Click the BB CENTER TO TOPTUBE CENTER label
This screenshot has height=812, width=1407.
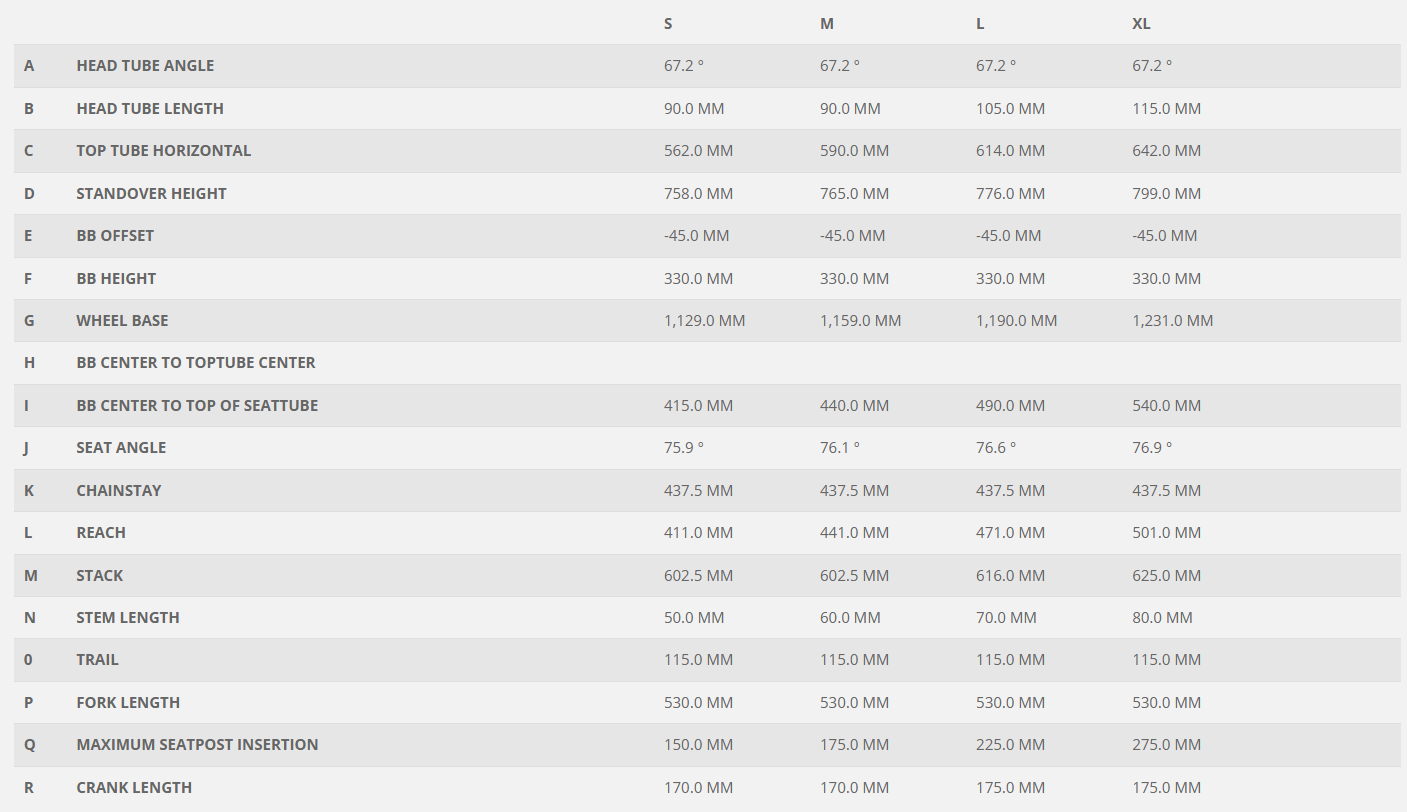click(195, 363)
